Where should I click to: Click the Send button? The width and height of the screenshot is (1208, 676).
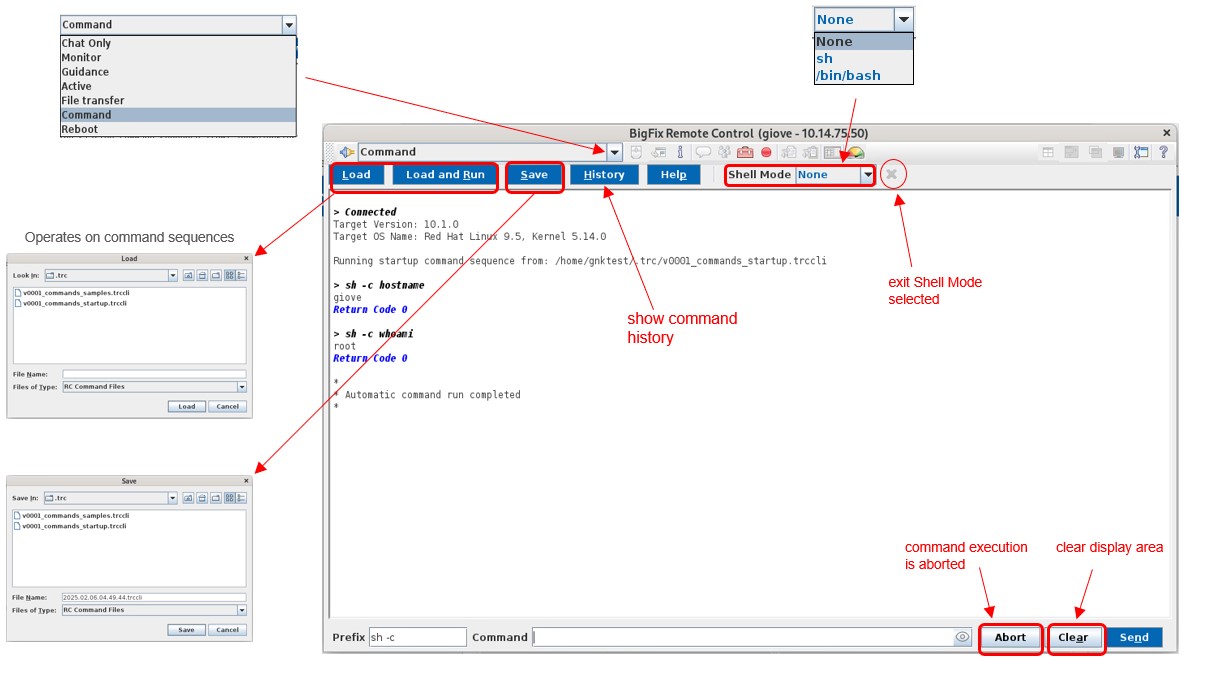click(1134, 637)
